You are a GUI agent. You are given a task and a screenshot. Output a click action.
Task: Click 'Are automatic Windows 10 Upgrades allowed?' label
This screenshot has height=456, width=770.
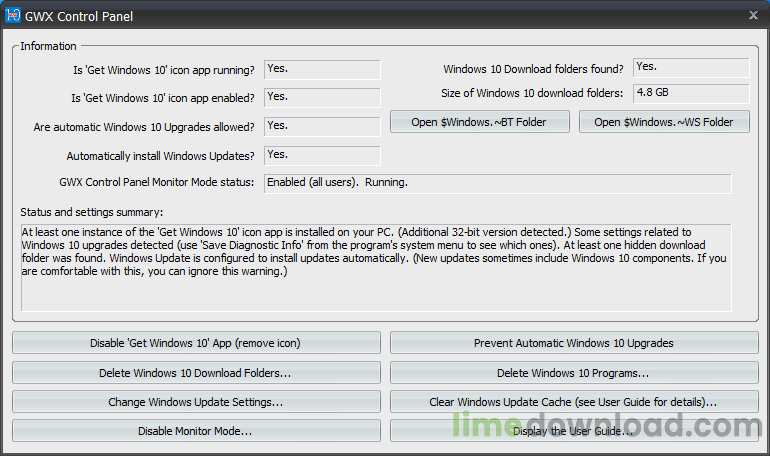pos(144,127)
